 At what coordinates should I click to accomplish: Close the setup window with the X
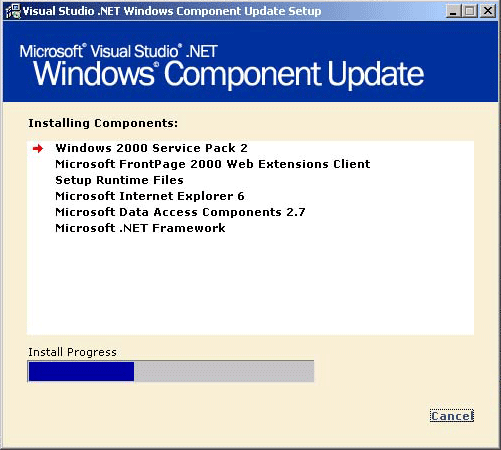click(488, 11)
